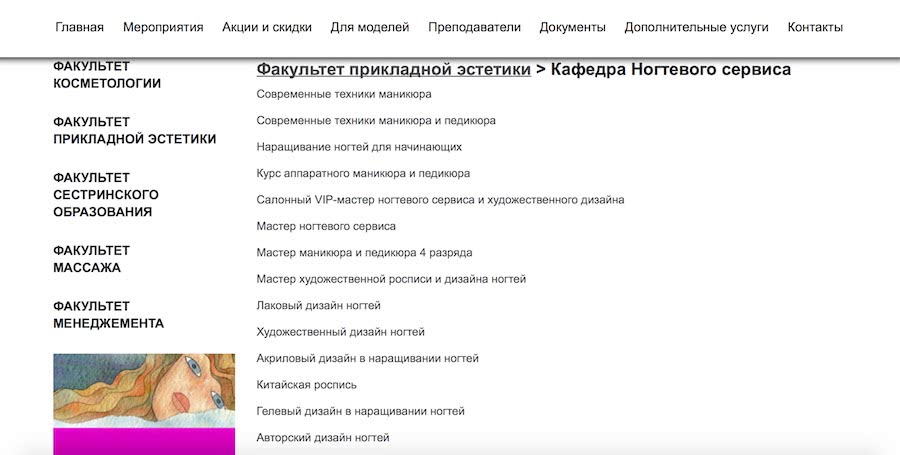The width and height of the screenshot is (900, 455).
Task: Open Акции и скидки menu item
Action: click(267, 27)
